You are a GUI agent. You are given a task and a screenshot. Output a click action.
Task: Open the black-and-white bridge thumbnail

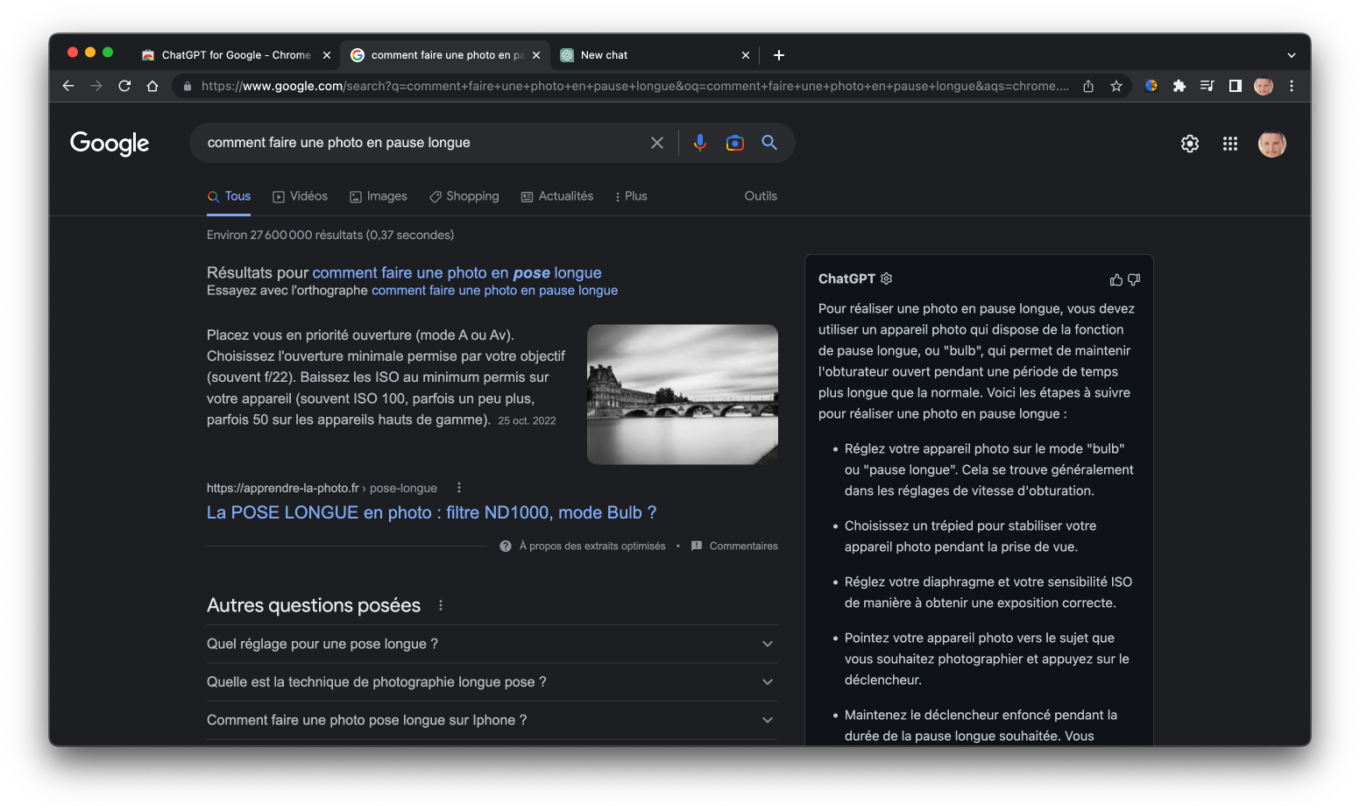pos(682,394)
